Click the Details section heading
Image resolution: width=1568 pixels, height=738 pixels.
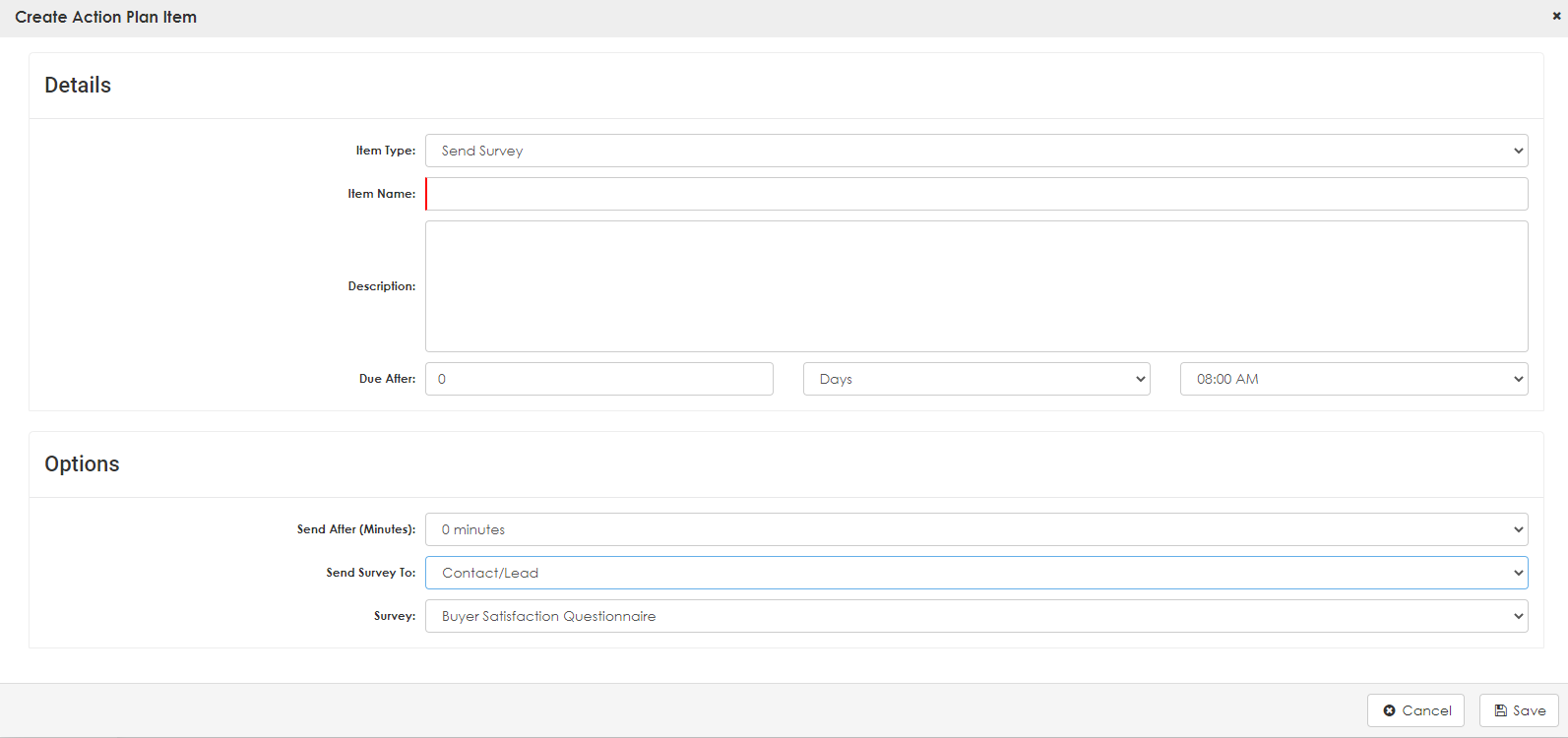(78, 86)
